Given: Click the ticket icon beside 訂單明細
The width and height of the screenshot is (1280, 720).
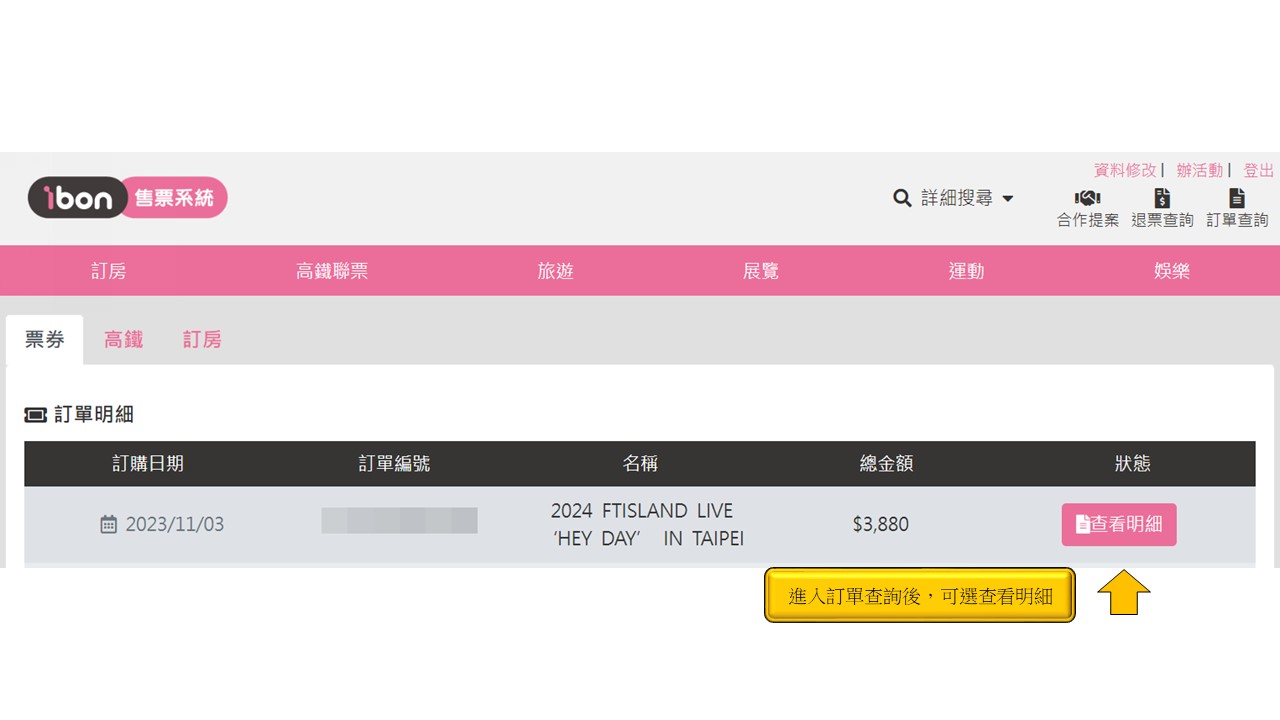Looking at the screenshot, I should click(35, 415).
